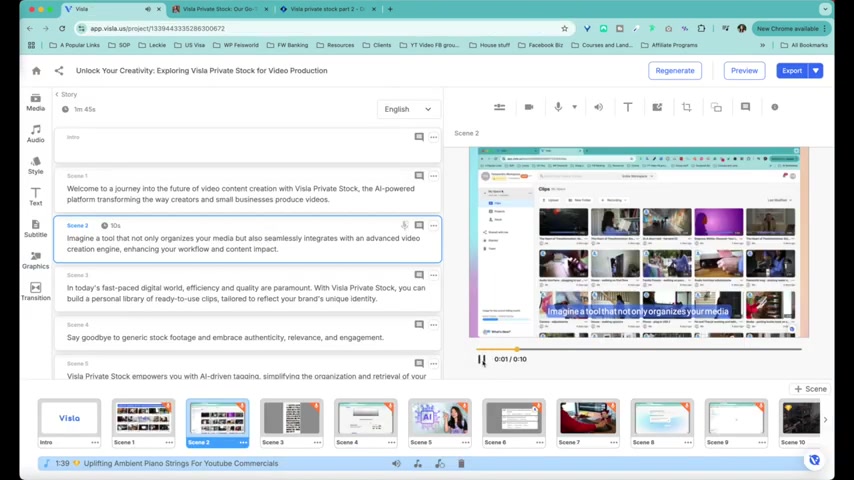854x480 pixels.
Task: Click the microphone voiceover tool
Action: pyautogui.click(x=558, y=107)
